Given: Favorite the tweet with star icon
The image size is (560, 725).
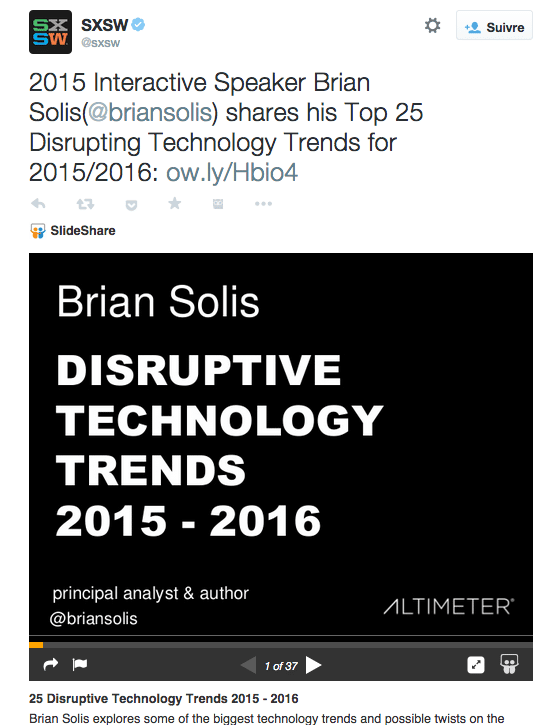Looking at the screenshot, I should point(175,203).
